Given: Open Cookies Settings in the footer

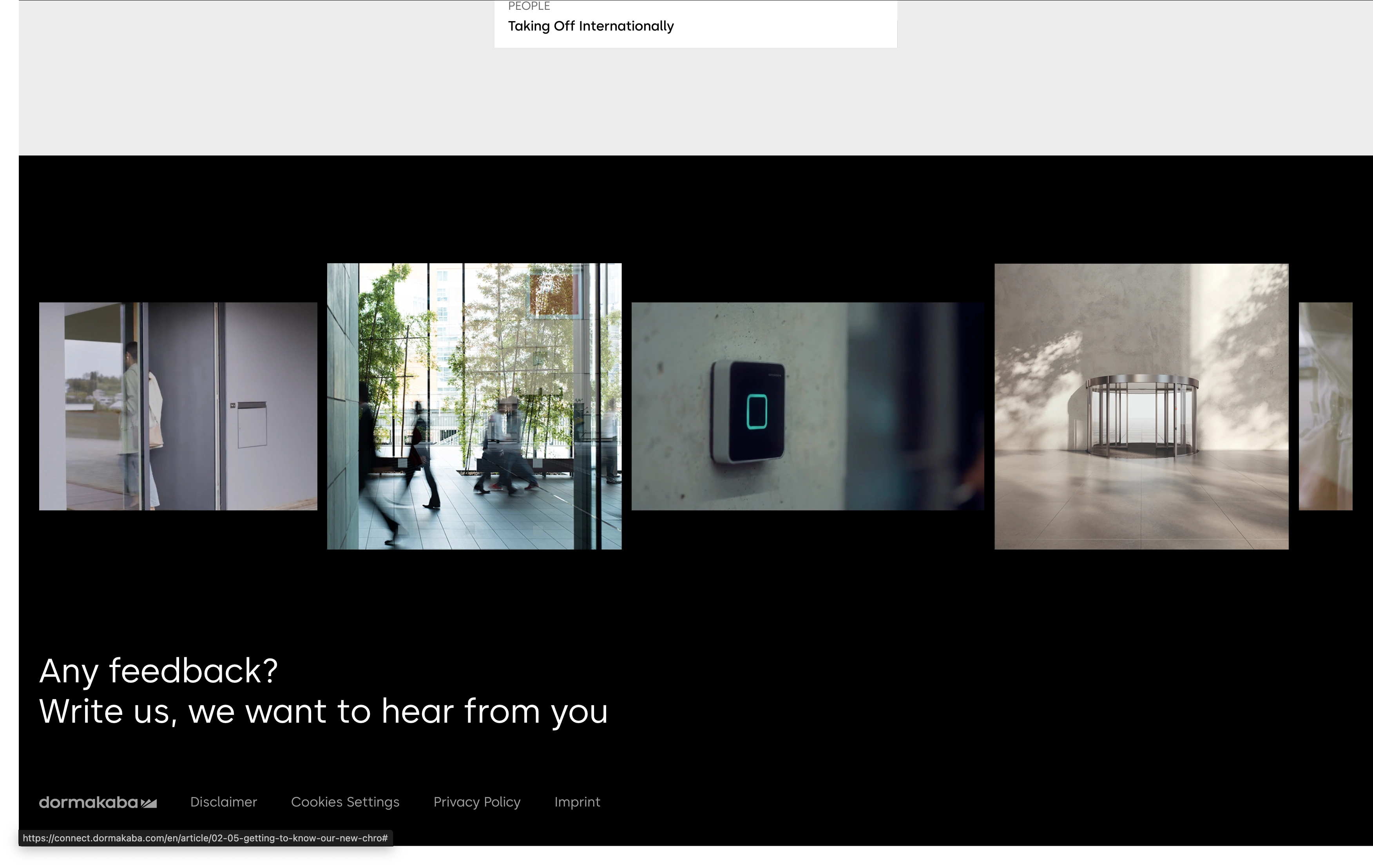Looking at the screenshot, I should 345,802.
